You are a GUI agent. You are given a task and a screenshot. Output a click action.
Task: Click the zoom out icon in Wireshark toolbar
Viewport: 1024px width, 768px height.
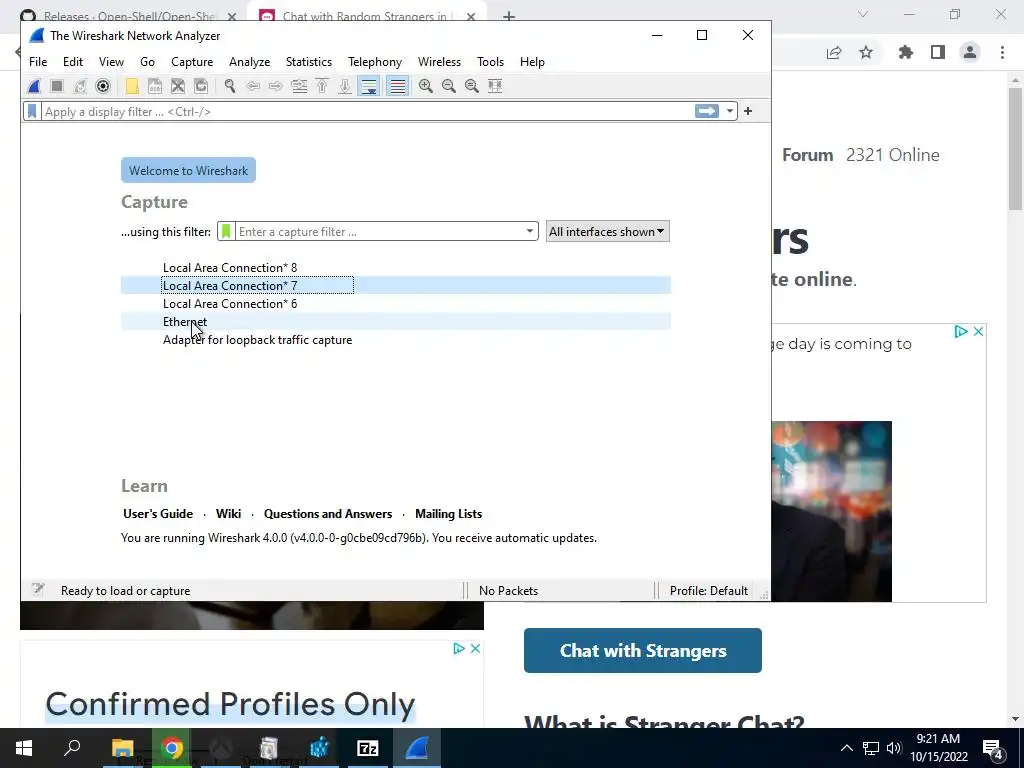pos(449,86)
